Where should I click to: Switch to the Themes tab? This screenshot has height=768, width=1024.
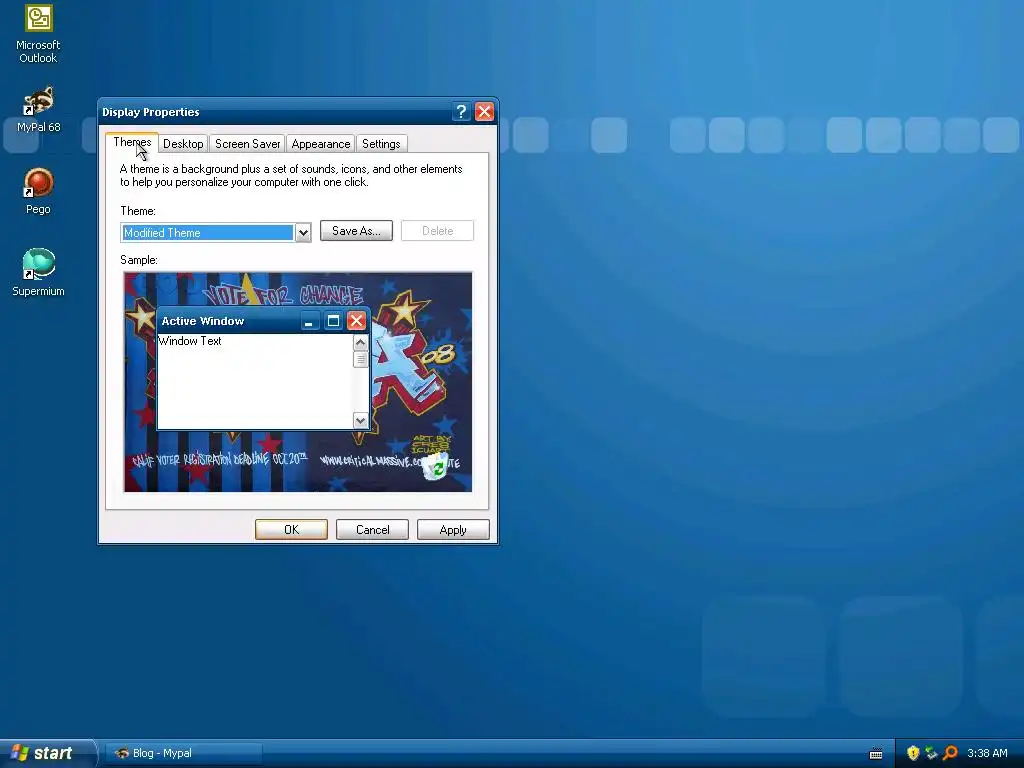click(132, 142)
